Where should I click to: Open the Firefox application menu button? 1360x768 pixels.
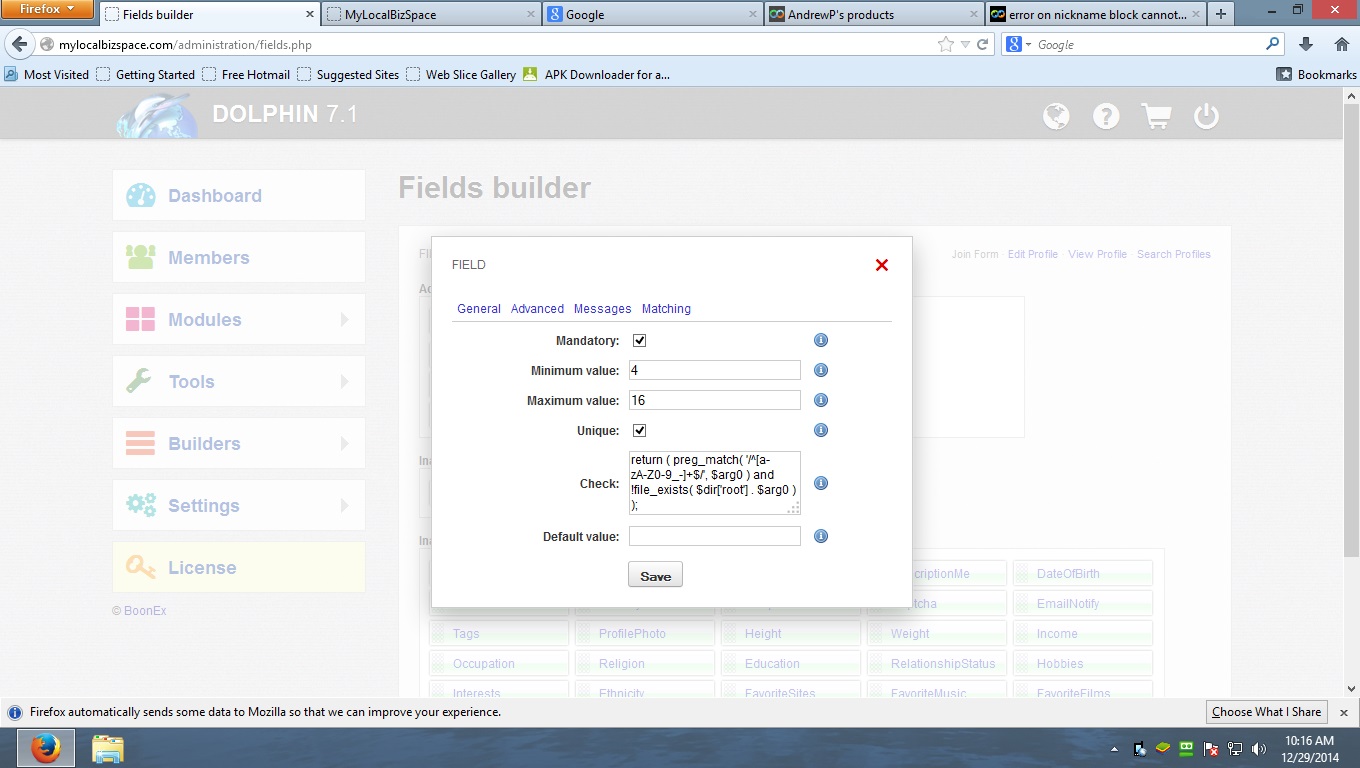tap(48, 10)
